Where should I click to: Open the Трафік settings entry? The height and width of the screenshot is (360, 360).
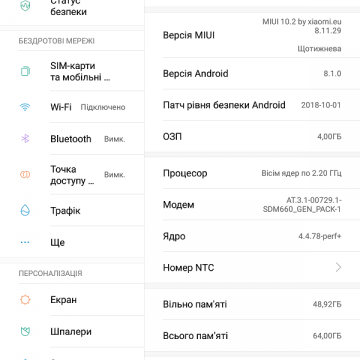click(x=72, y=210)
